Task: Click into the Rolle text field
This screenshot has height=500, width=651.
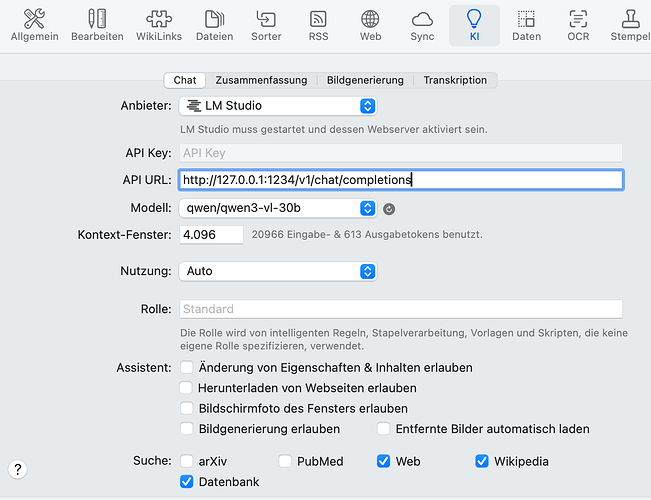Action: tap(400, 309)
